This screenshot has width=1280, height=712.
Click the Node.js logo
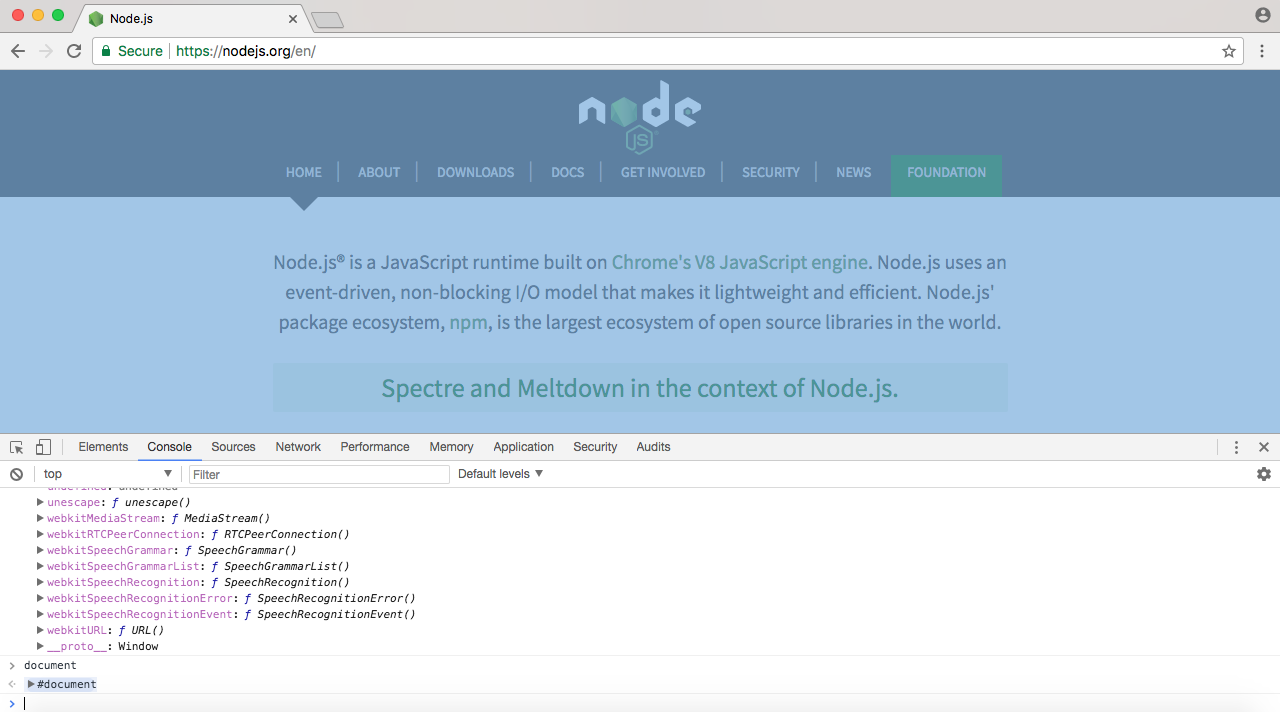pyautogui.click(x=640, y=117)
